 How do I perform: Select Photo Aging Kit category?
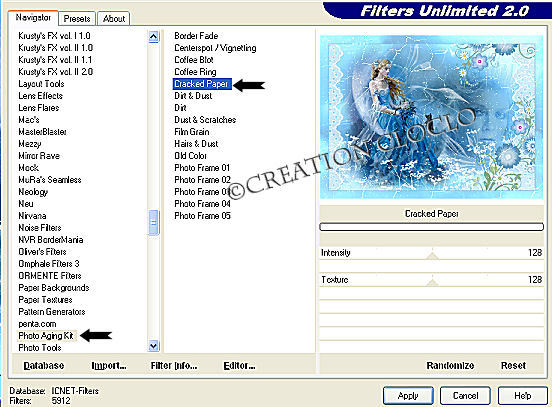click(x=46, y=336)
